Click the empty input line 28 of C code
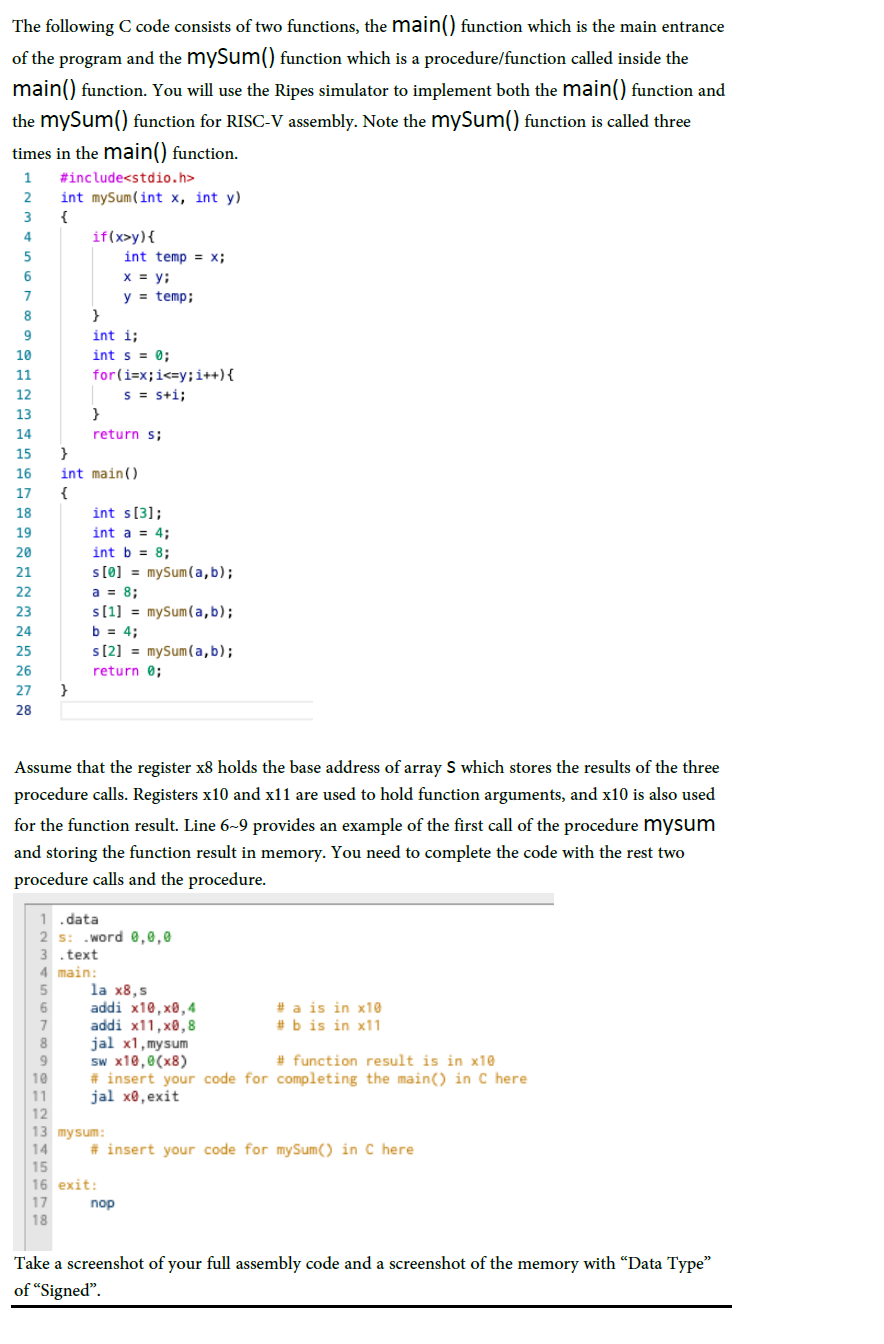Viewport: 884px width, 1344px height. tap(185, 710)
